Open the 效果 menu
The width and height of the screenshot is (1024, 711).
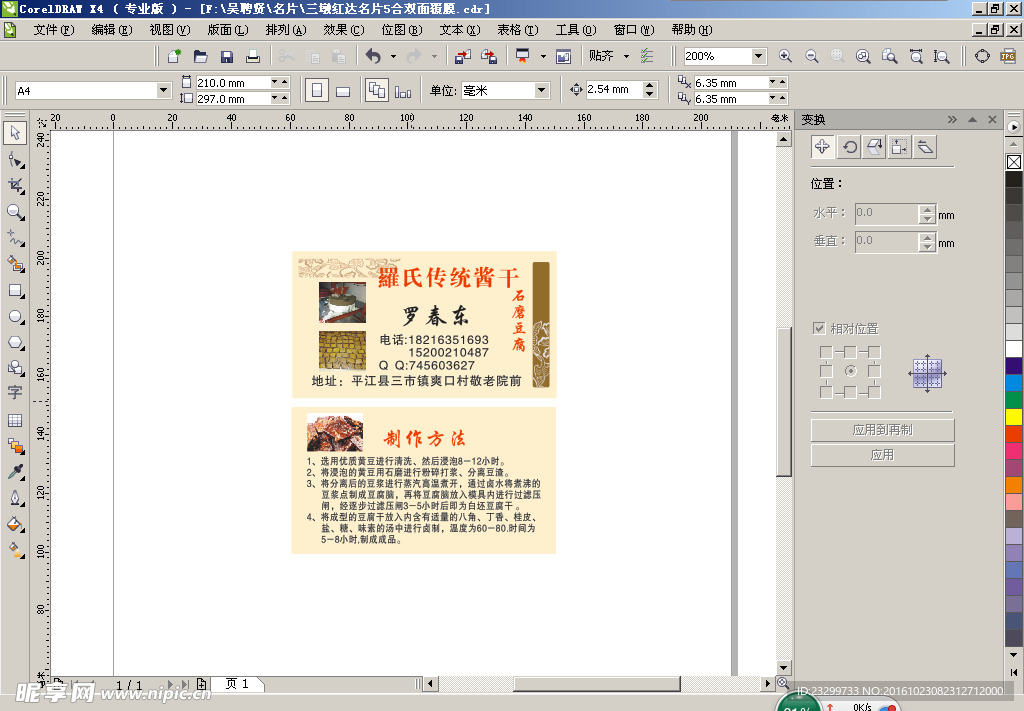tap(342, 30)
